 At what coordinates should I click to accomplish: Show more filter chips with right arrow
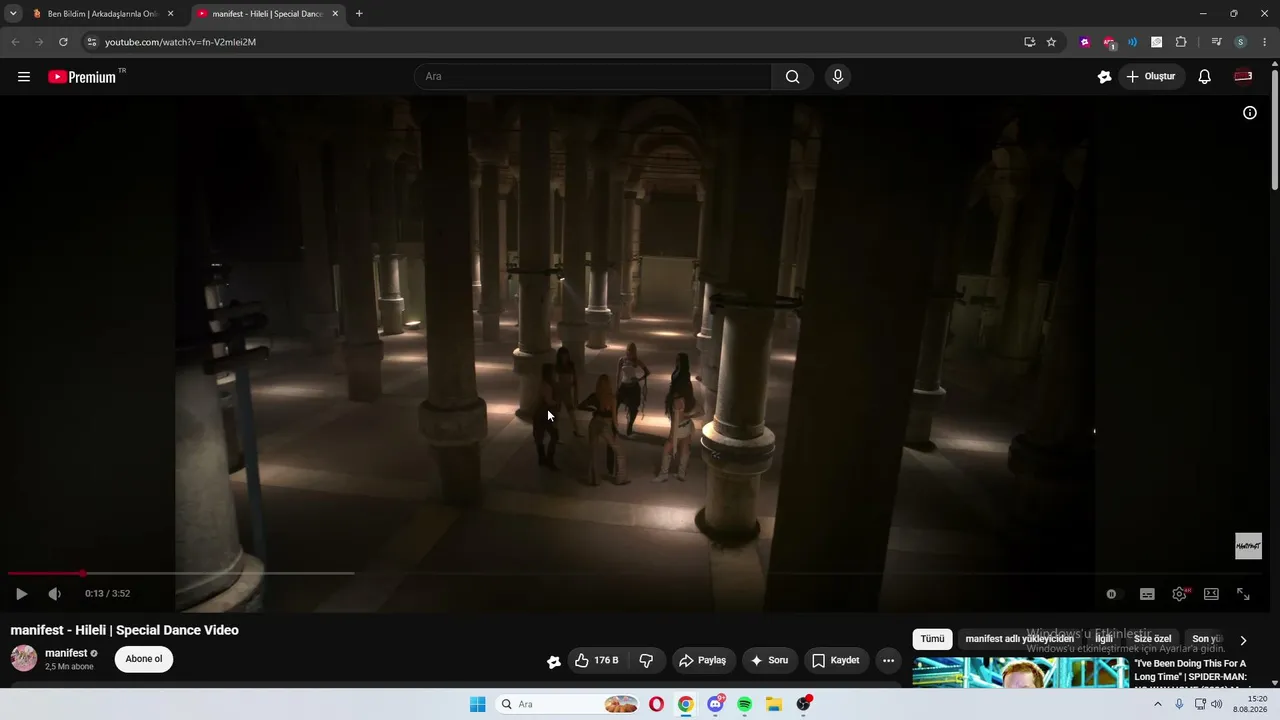(1243, 640)
